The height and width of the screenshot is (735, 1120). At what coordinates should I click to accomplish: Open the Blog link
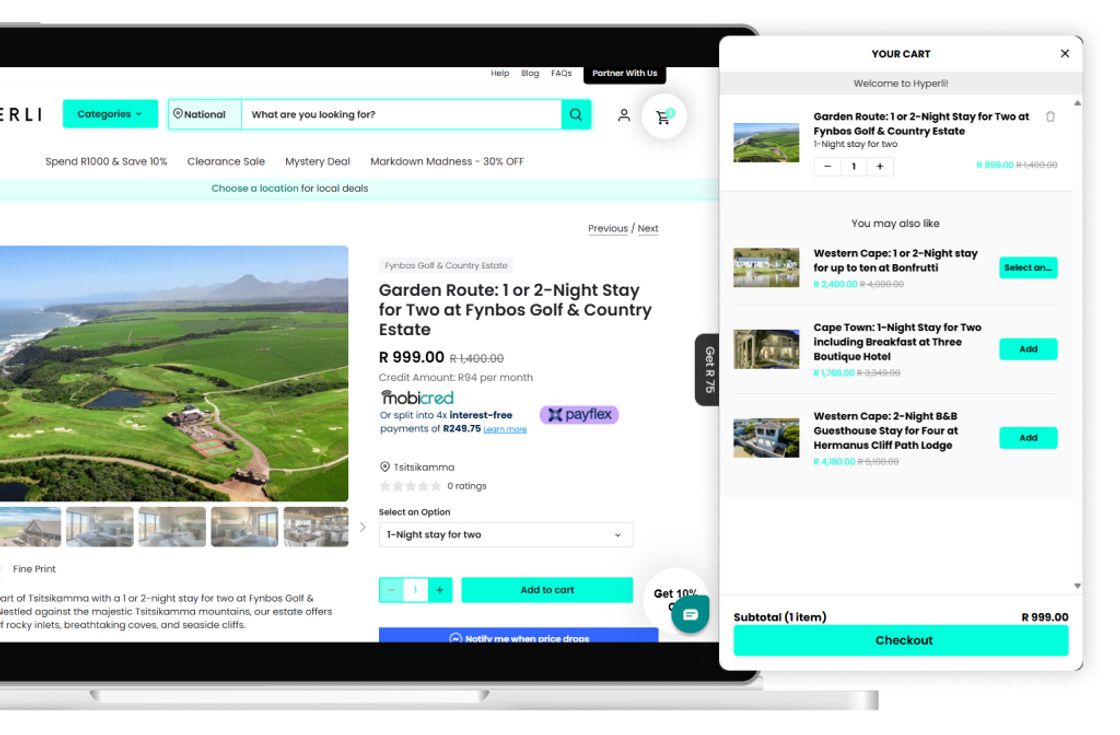pos(530,73)
